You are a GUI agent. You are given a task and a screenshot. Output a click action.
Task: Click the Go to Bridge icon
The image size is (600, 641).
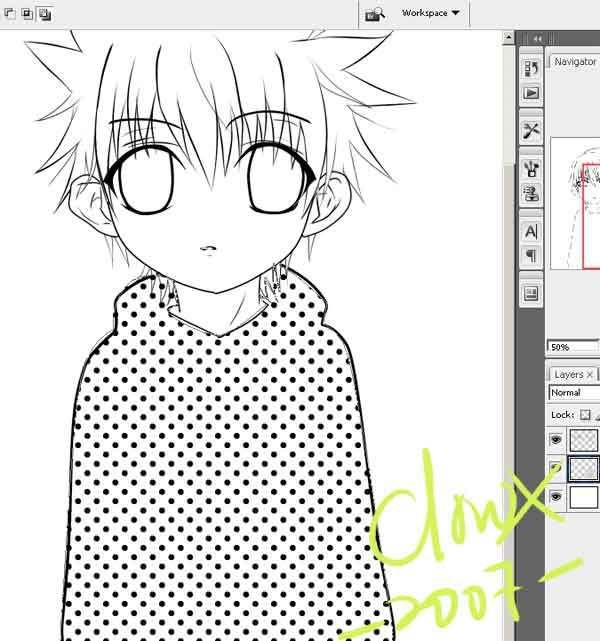(374, 14)
